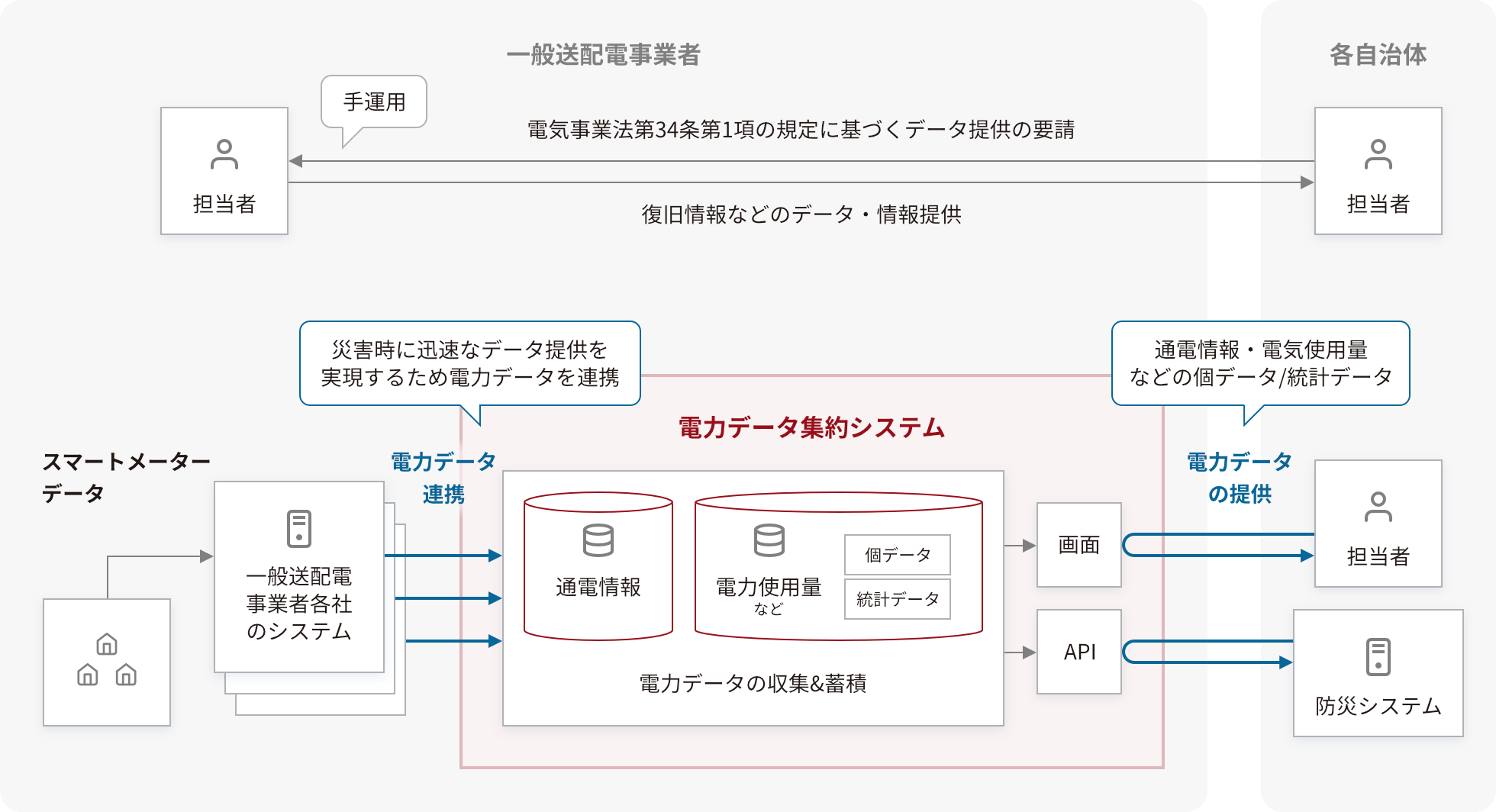Select the house icons representing スマートメーターデータ
Image resolution: width=1496 pixels, height=812 pixels.
106,660
